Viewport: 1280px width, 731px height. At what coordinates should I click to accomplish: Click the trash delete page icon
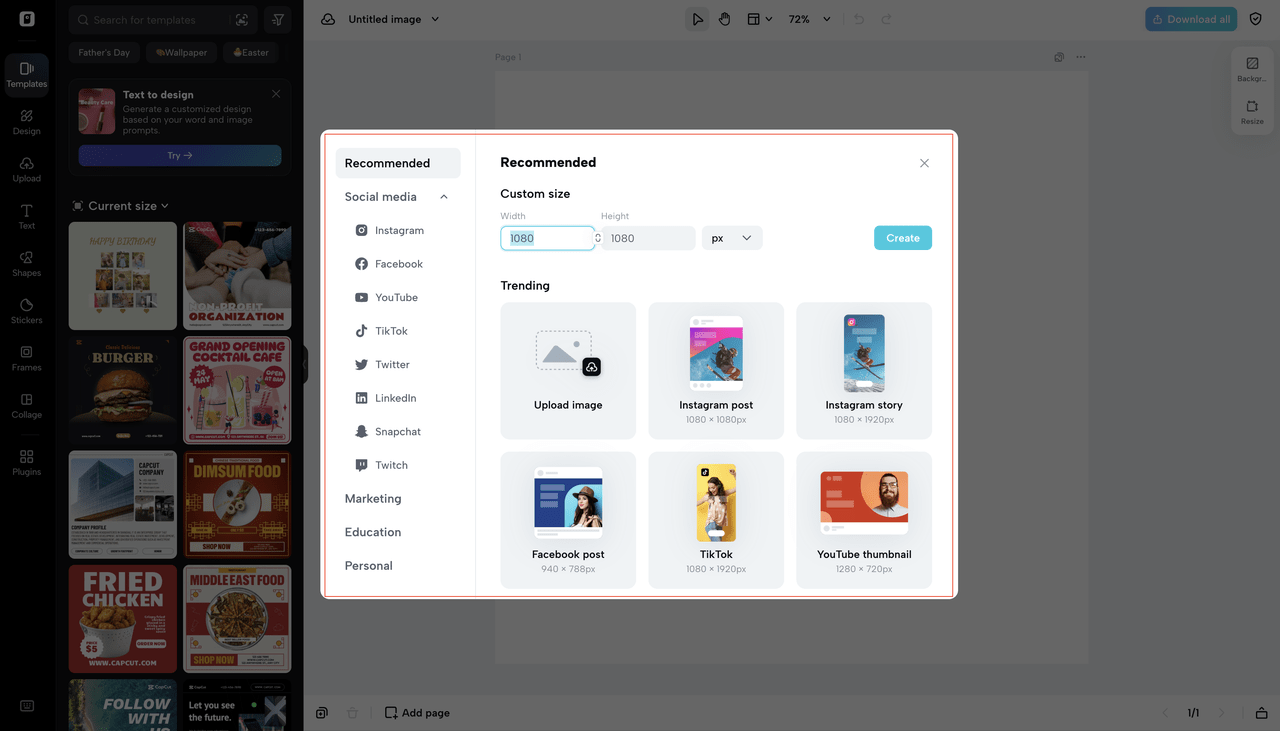[352, 713]
